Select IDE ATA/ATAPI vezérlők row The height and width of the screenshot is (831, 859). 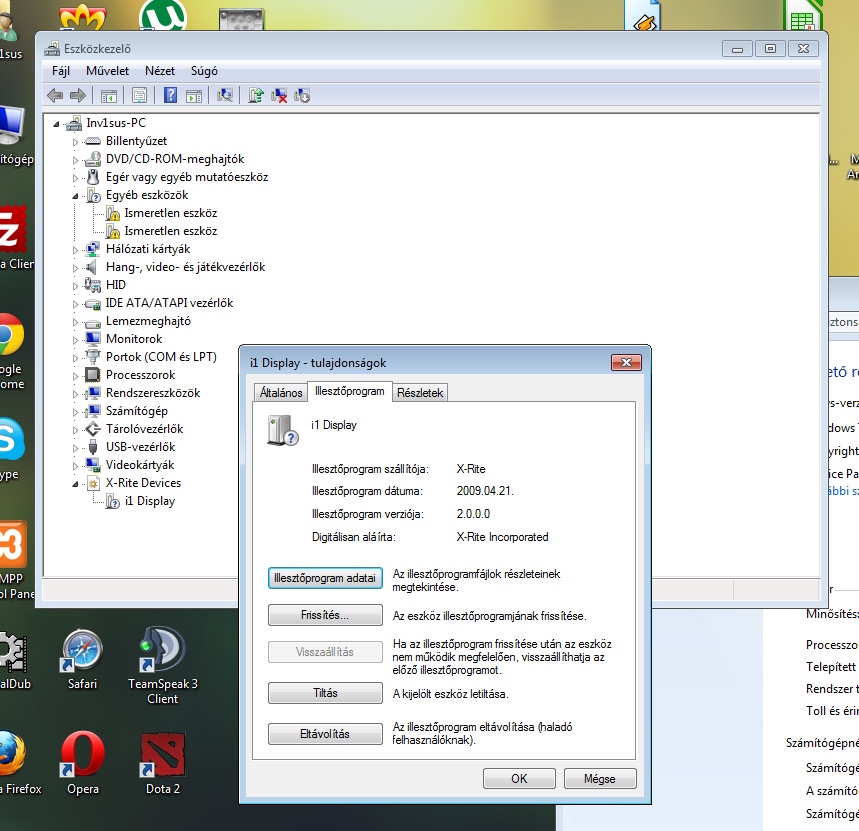click(169, 303)
